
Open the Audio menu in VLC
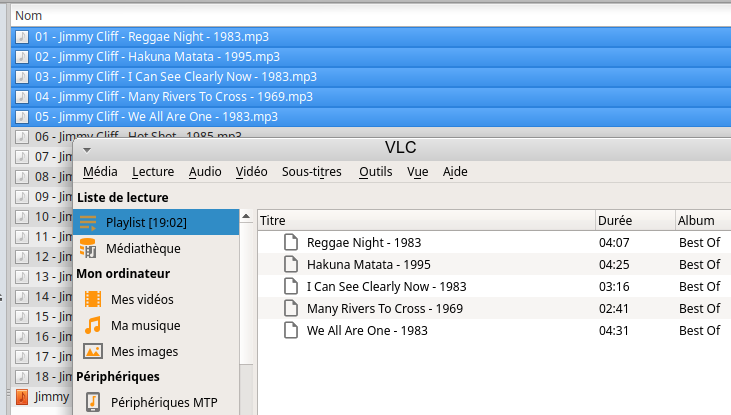click(x=205, y=172)
